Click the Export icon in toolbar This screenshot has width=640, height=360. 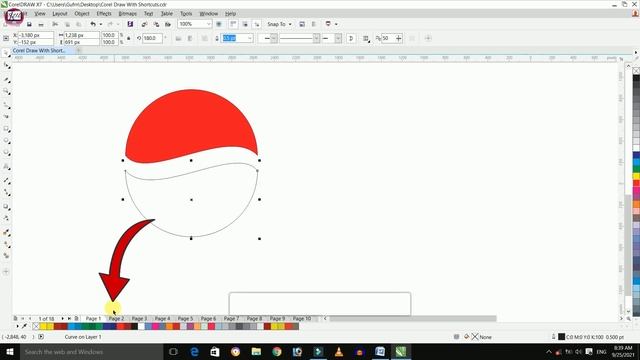156,24
